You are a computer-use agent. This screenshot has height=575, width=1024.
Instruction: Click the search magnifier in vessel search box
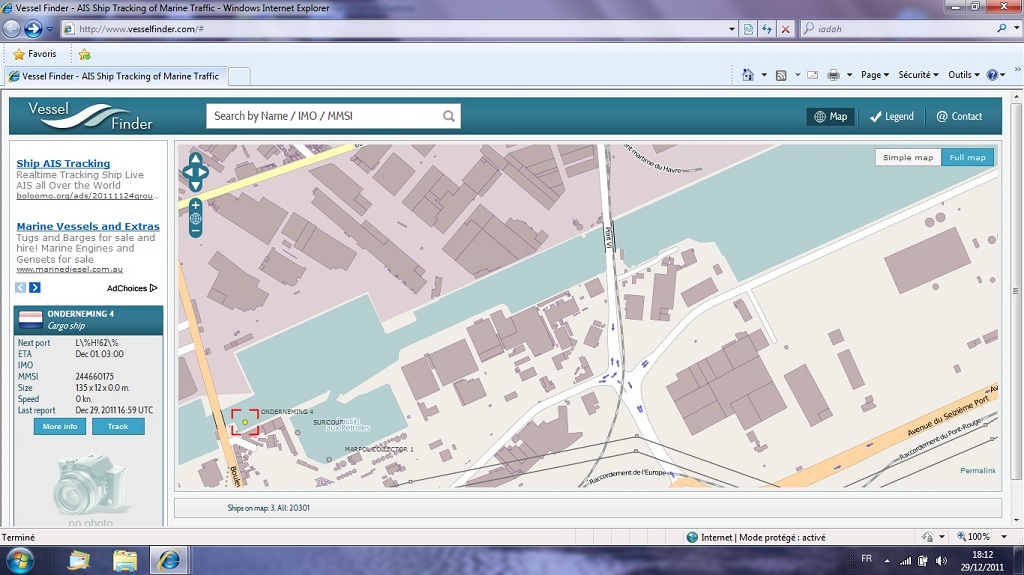[x=449, y=116]
